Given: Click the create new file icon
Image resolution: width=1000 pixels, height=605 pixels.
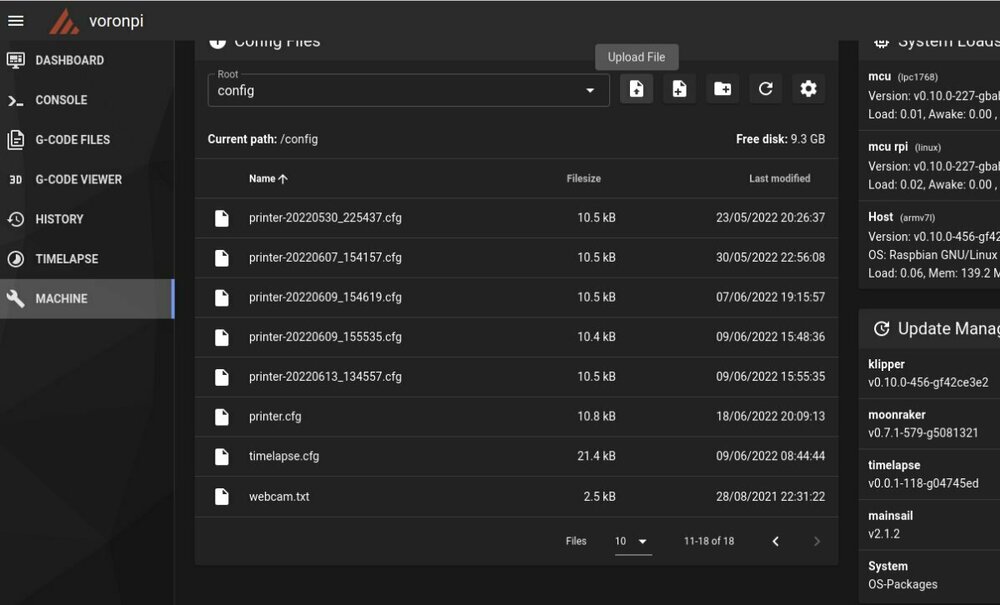Looking at the screenshot, I should tap(679, 89).
